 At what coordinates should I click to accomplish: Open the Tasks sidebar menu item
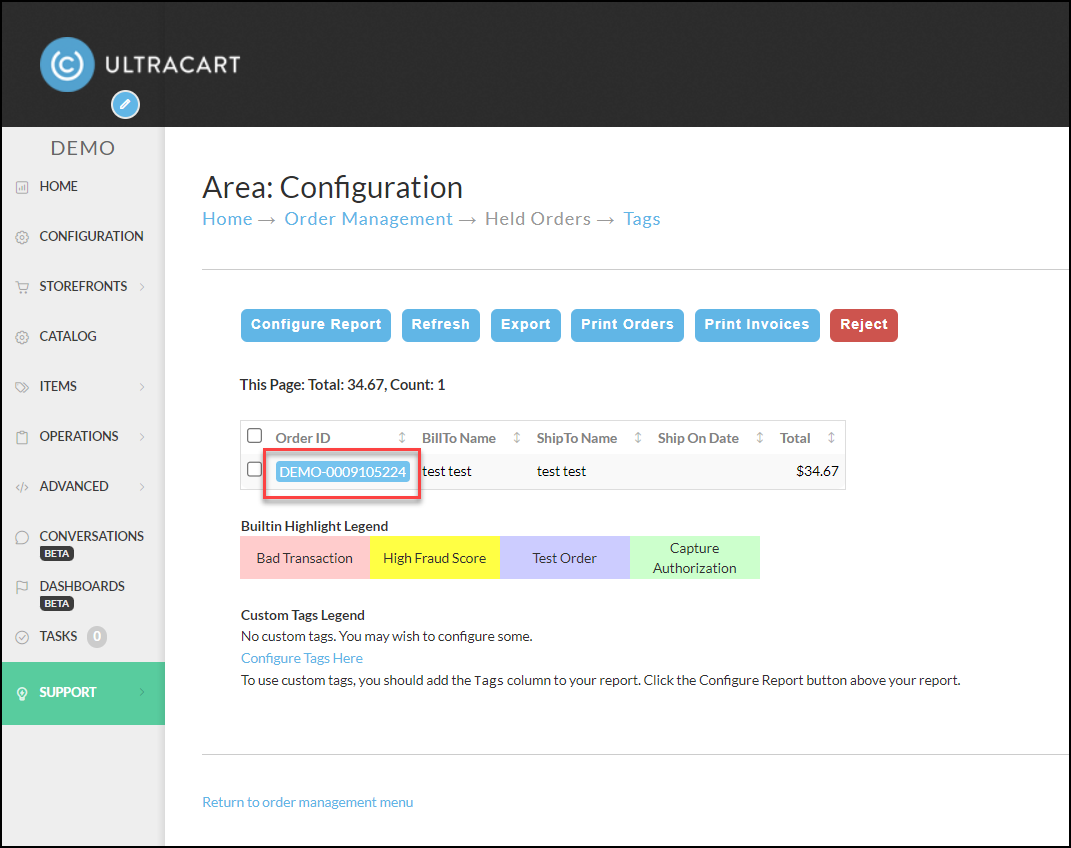[58, 636]
